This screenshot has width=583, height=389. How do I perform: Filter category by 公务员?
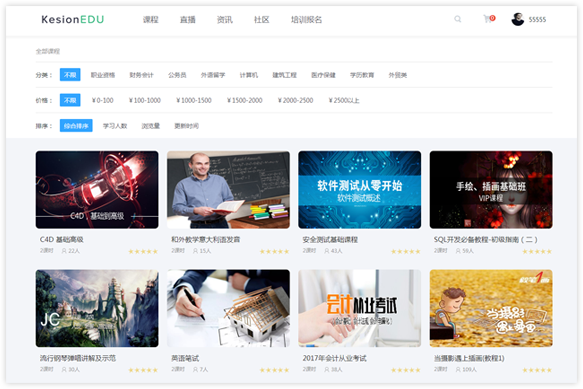pyautogui.click(x=177, y=75)
